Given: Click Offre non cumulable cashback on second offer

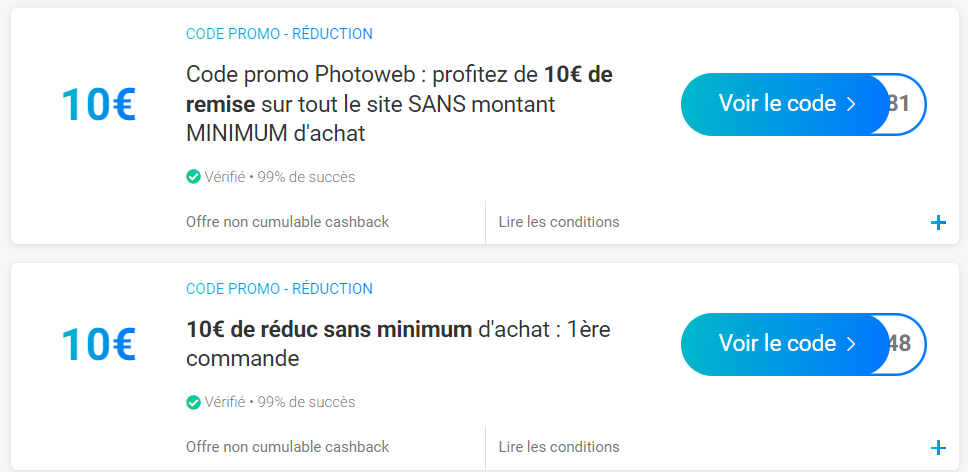Looking at the screenshot, I should (288, 447).
